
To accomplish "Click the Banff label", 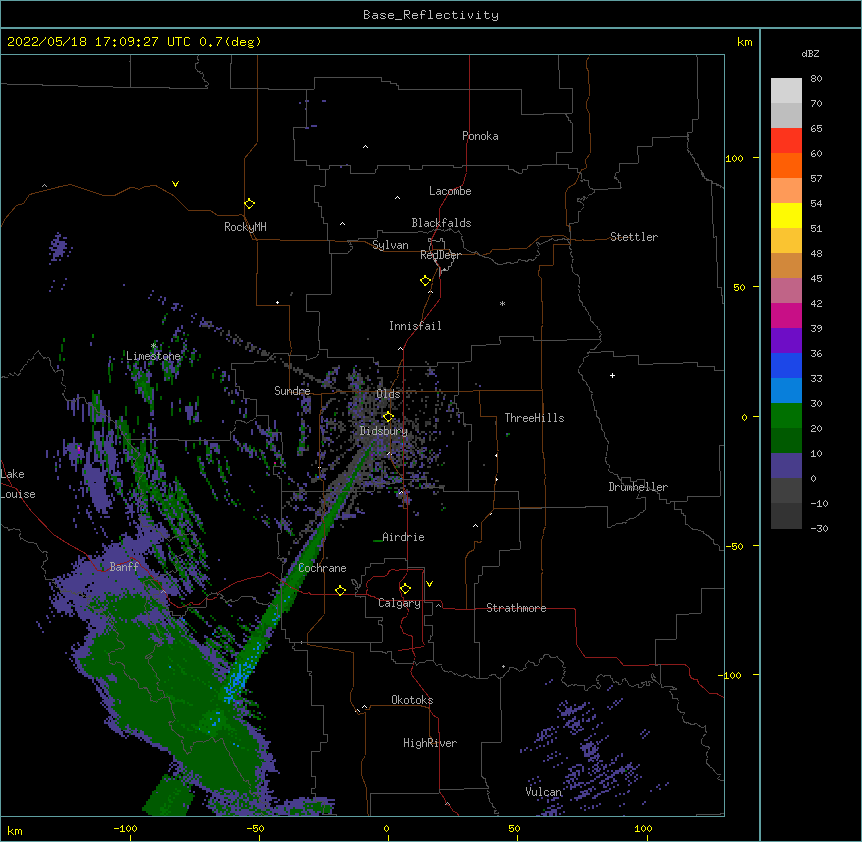I will [x=124, y=567].
